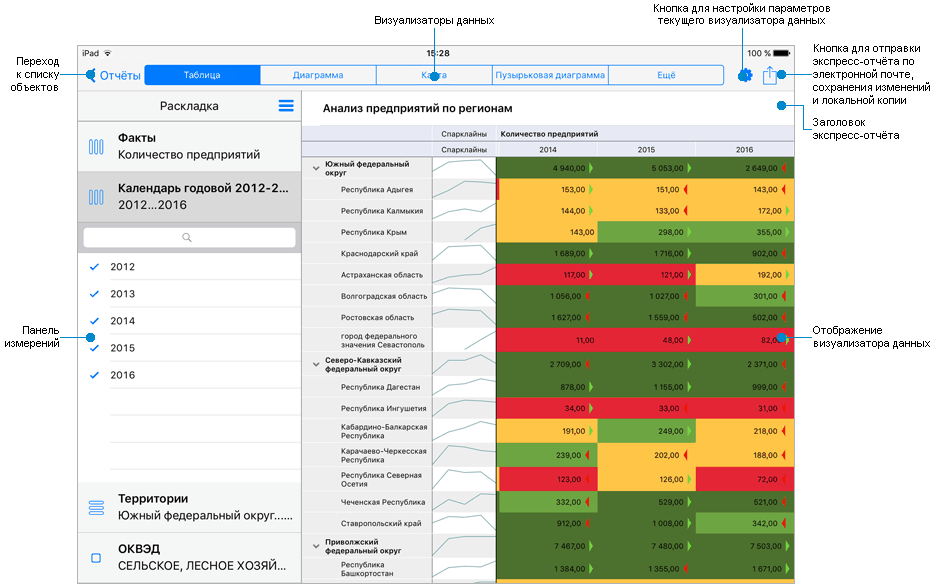Uncheck year 2012 in calendar list
937x584 pixels.
pos(95,267)
